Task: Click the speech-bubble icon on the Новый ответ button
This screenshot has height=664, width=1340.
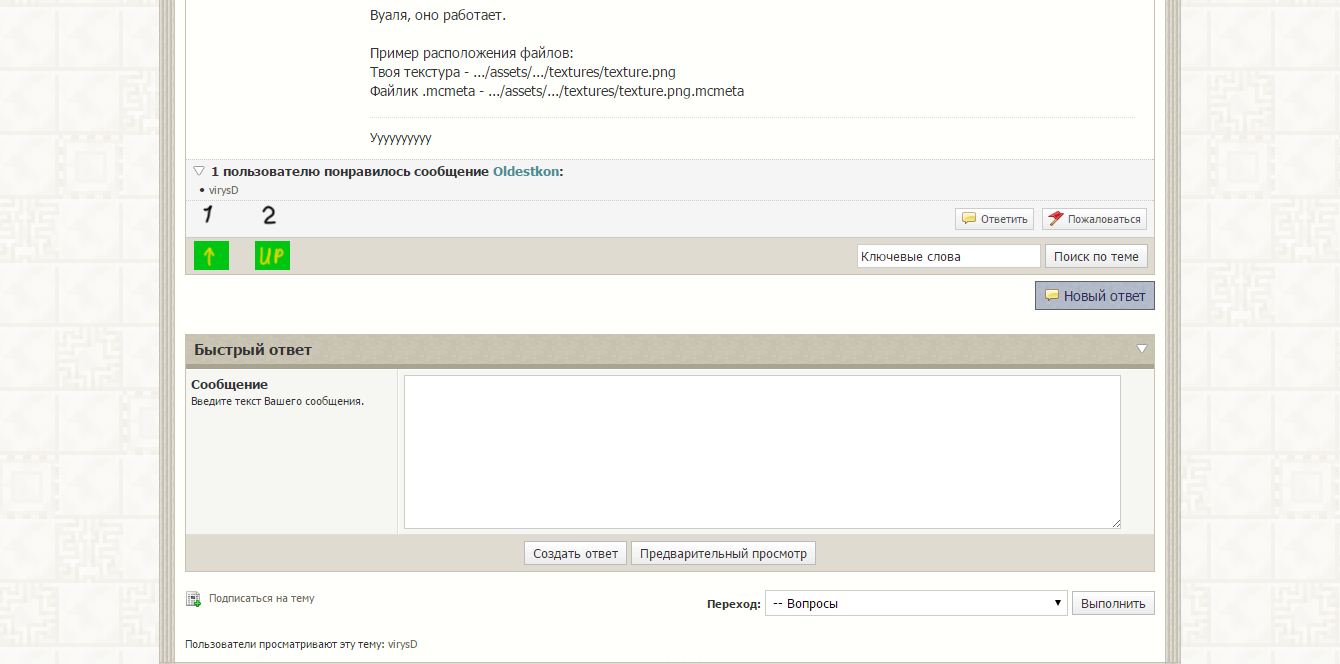Action: tap(1051, 295)
